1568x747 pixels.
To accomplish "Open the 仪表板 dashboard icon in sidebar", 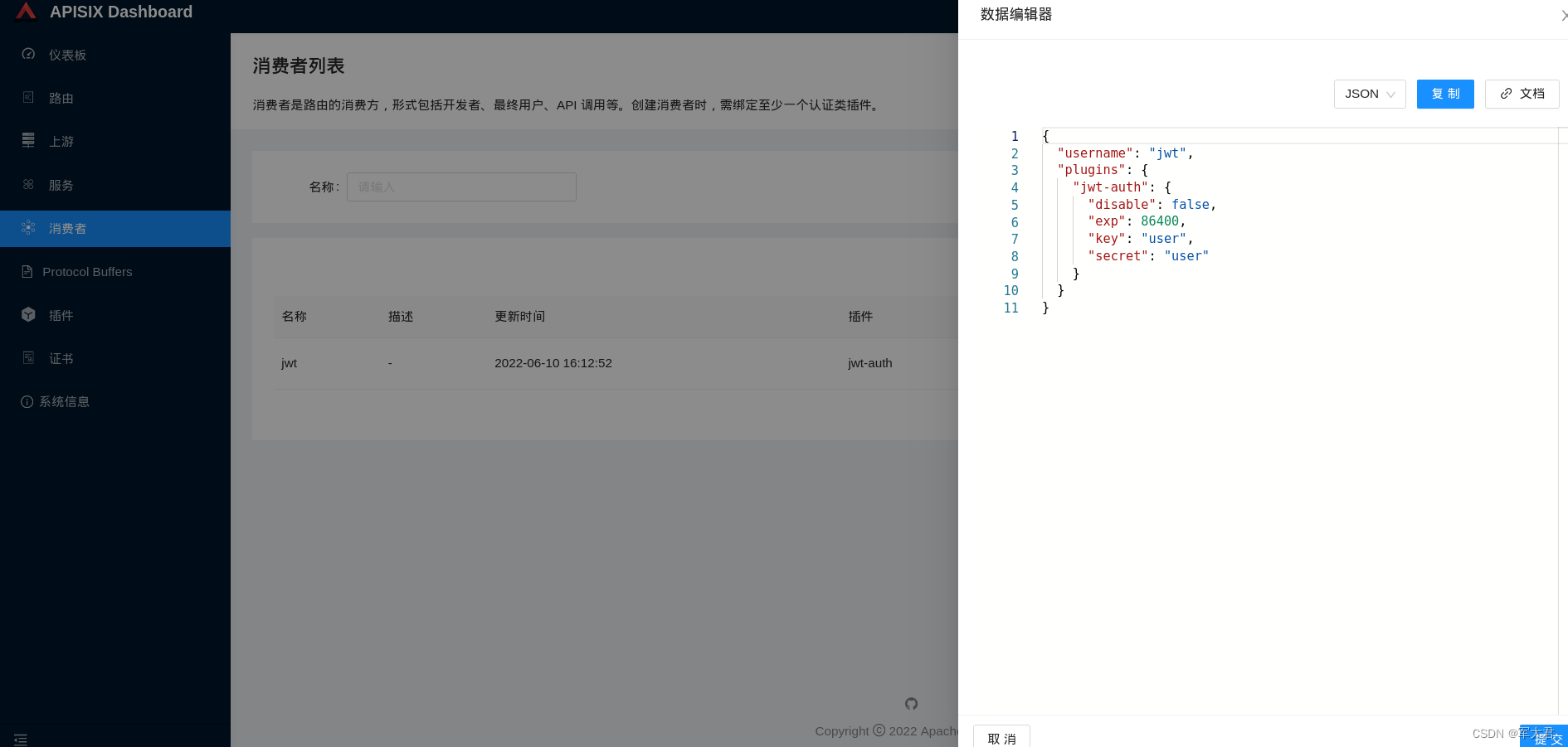I will 28,54.
